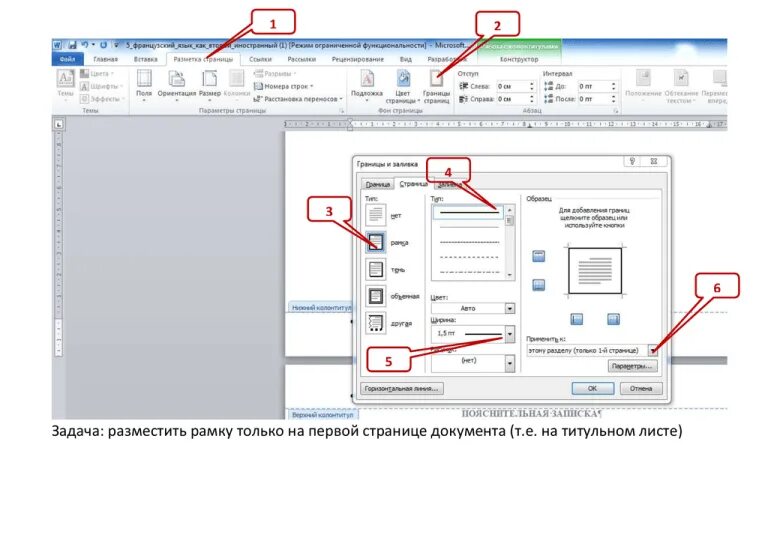Click the Отступ Слева indent field

point(516,86)
